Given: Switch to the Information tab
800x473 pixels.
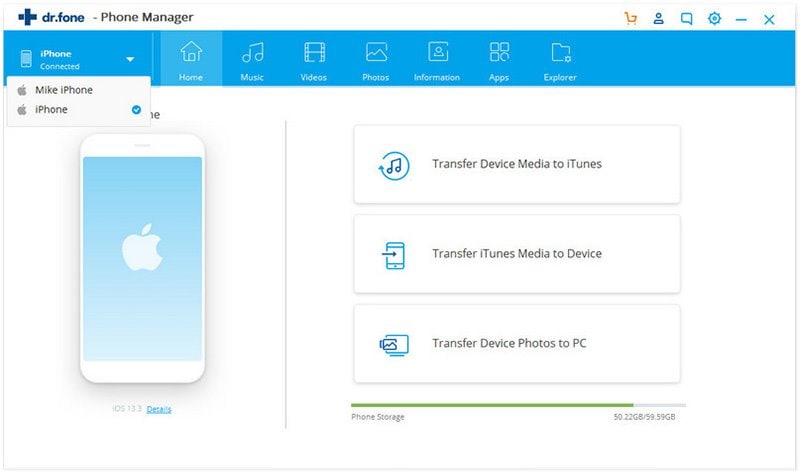Looking at the screenshot, I should point(437,59).
